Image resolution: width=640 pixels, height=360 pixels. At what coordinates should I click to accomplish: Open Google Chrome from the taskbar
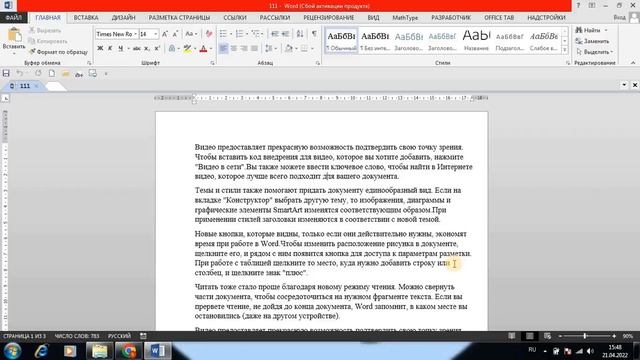click(129, 351)
